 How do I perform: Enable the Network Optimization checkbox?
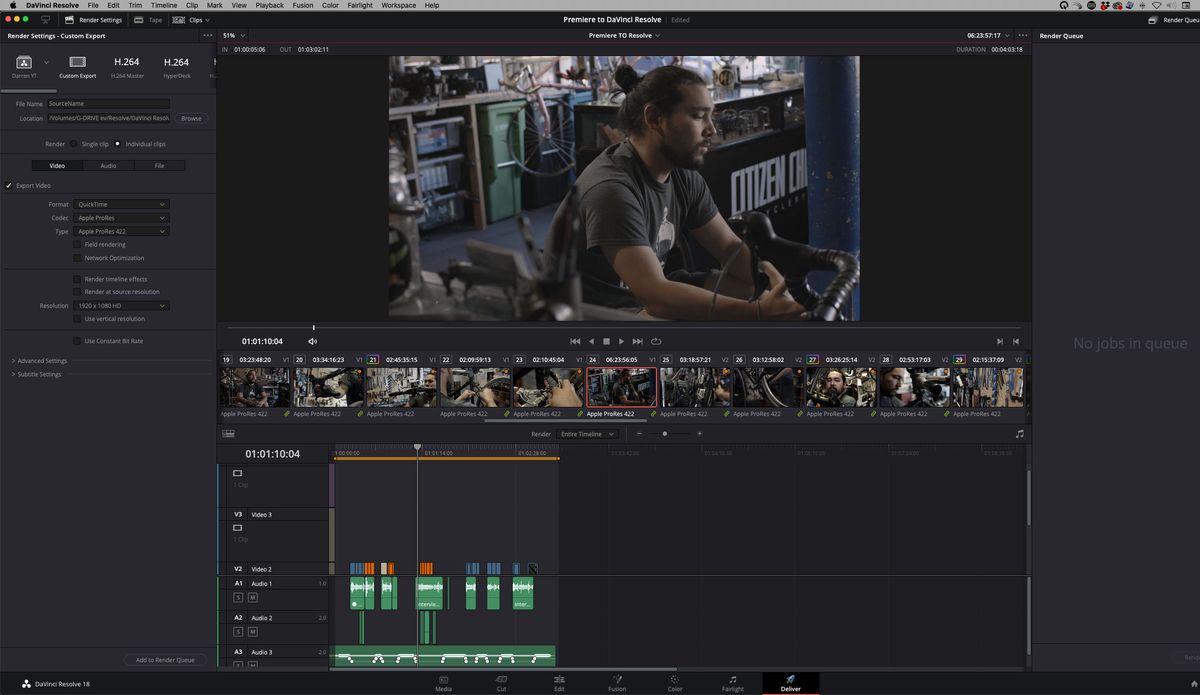coord(77,257)
